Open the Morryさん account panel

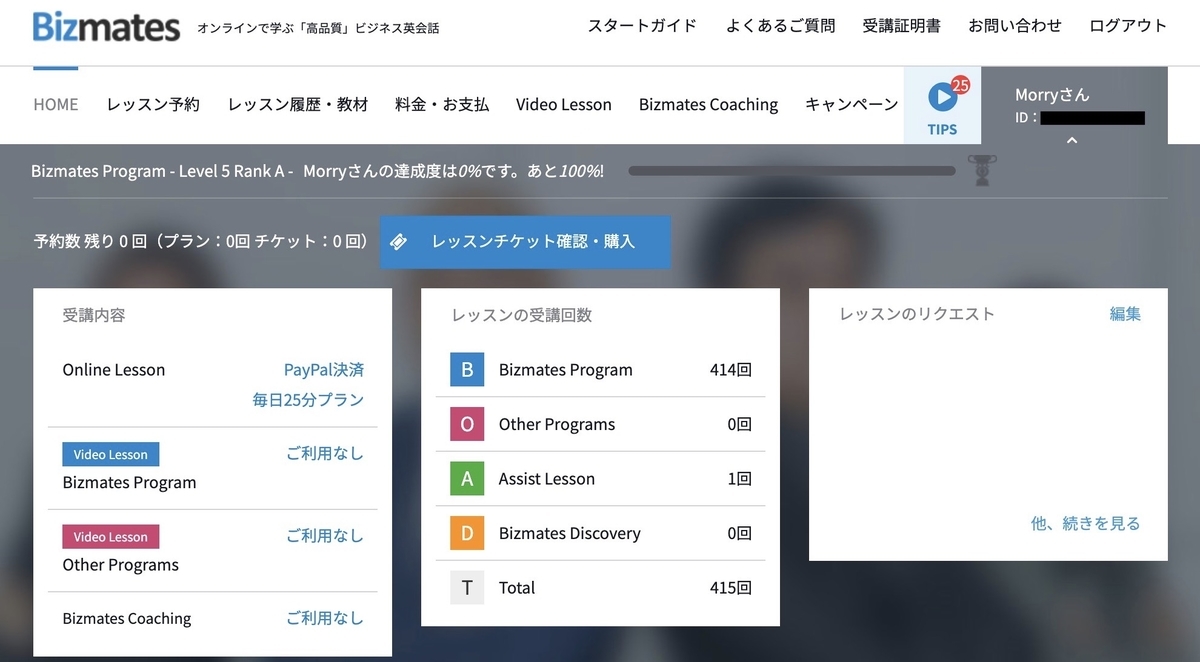click(x=1074, y=105)
